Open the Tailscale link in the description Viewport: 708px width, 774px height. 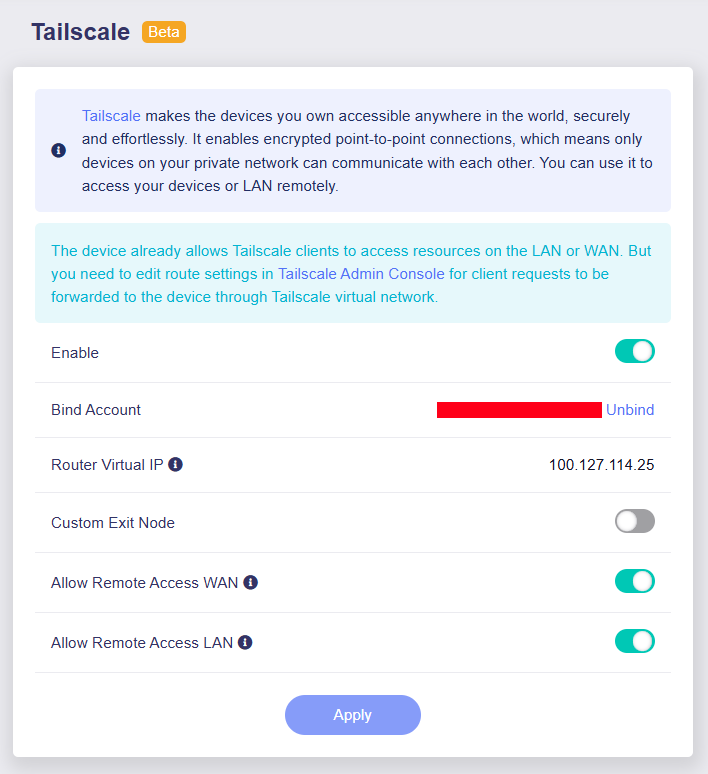pos(111,116)
